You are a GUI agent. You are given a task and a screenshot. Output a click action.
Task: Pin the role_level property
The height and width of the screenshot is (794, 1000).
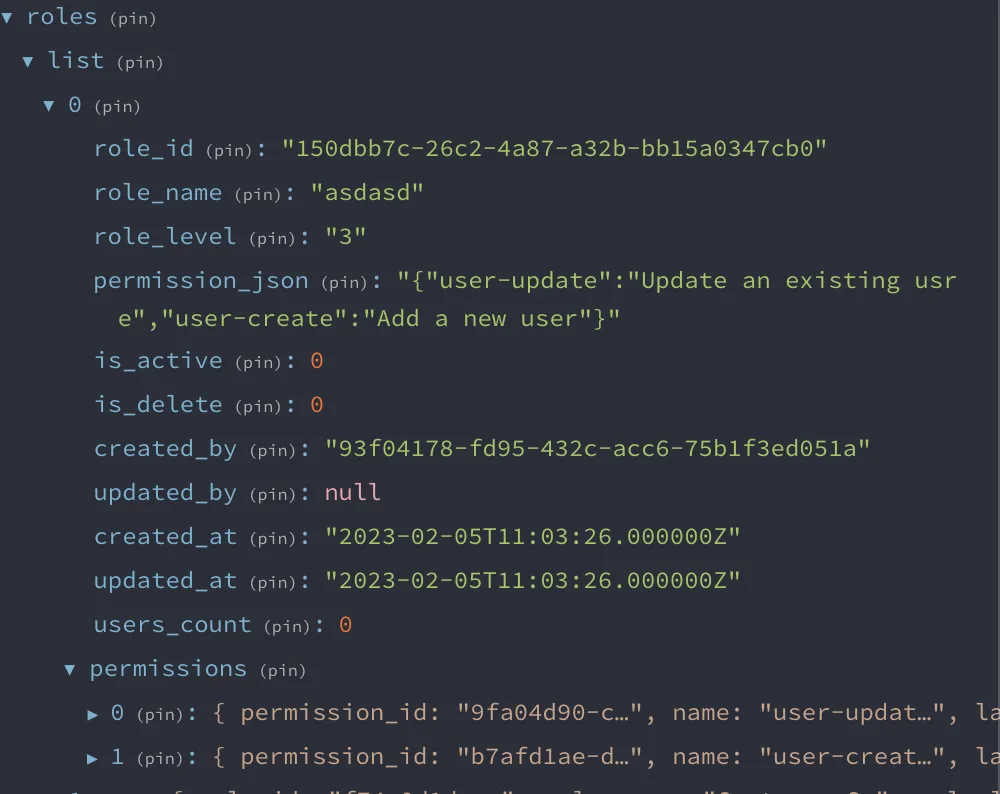click(x=273, y=239)
